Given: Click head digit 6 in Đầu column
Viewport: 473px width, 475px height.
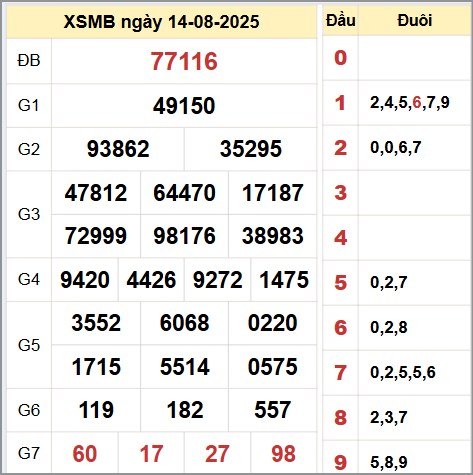Looking at the screenshot, I should [340, 327].
